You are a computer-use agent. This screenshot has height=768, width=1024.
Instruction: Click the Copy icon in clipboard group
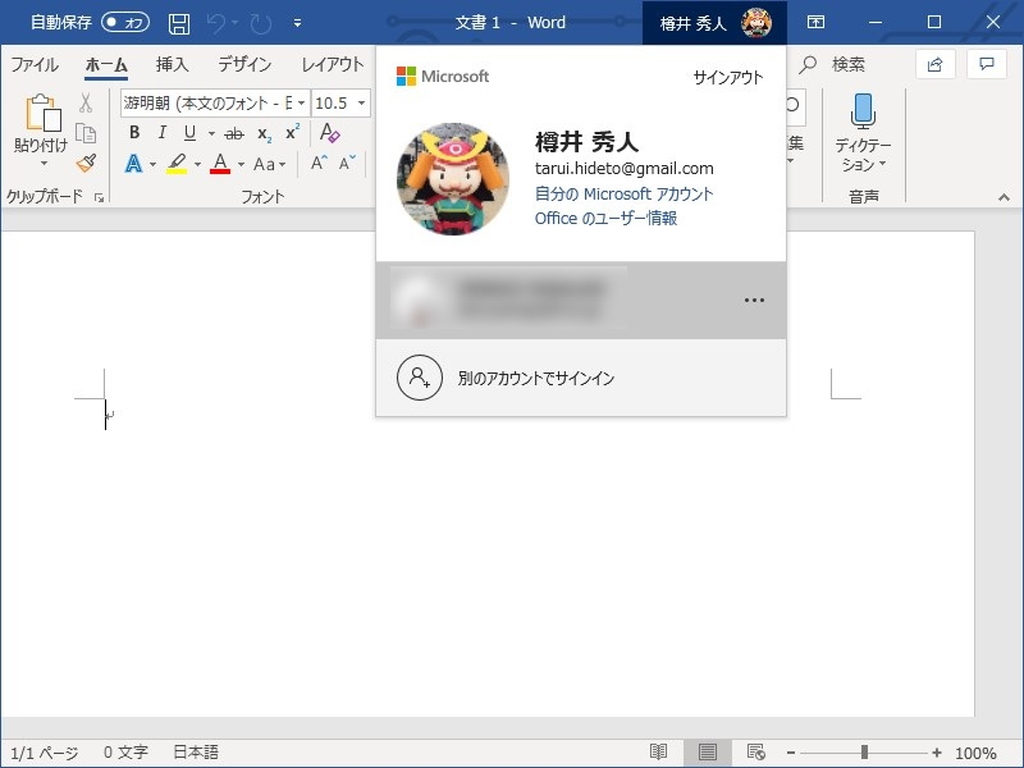86,132
